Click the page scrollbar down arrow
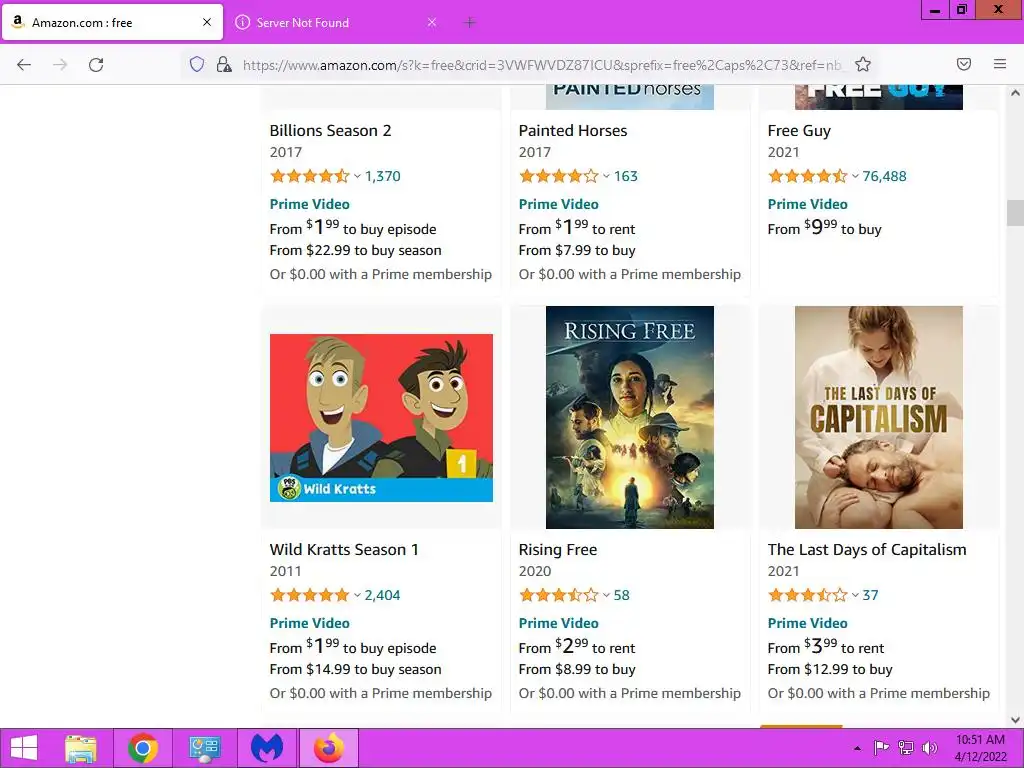This screenshot has height=768, width=1024. pos(1015,720)
